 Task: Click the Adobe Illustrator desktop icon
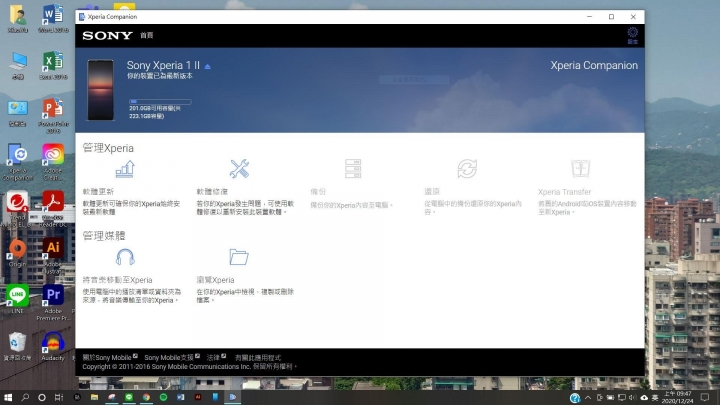click(x=53, y=255)
